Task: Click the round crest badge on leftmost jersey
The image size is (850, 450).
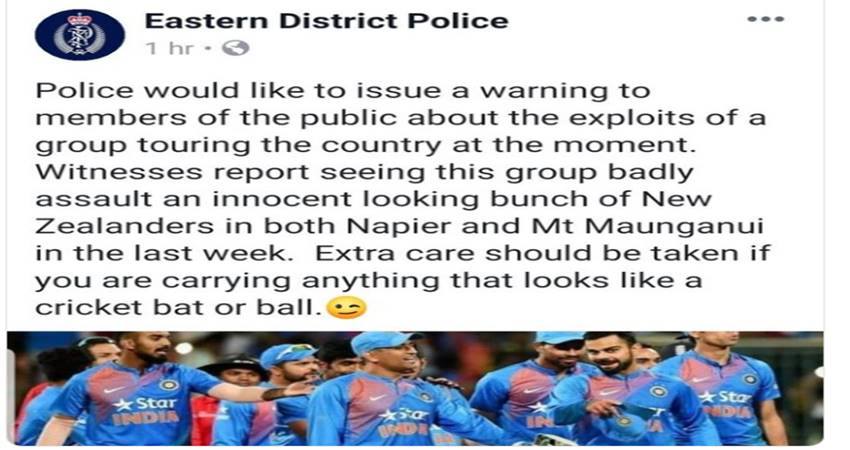Action: (x=169, y=385)
